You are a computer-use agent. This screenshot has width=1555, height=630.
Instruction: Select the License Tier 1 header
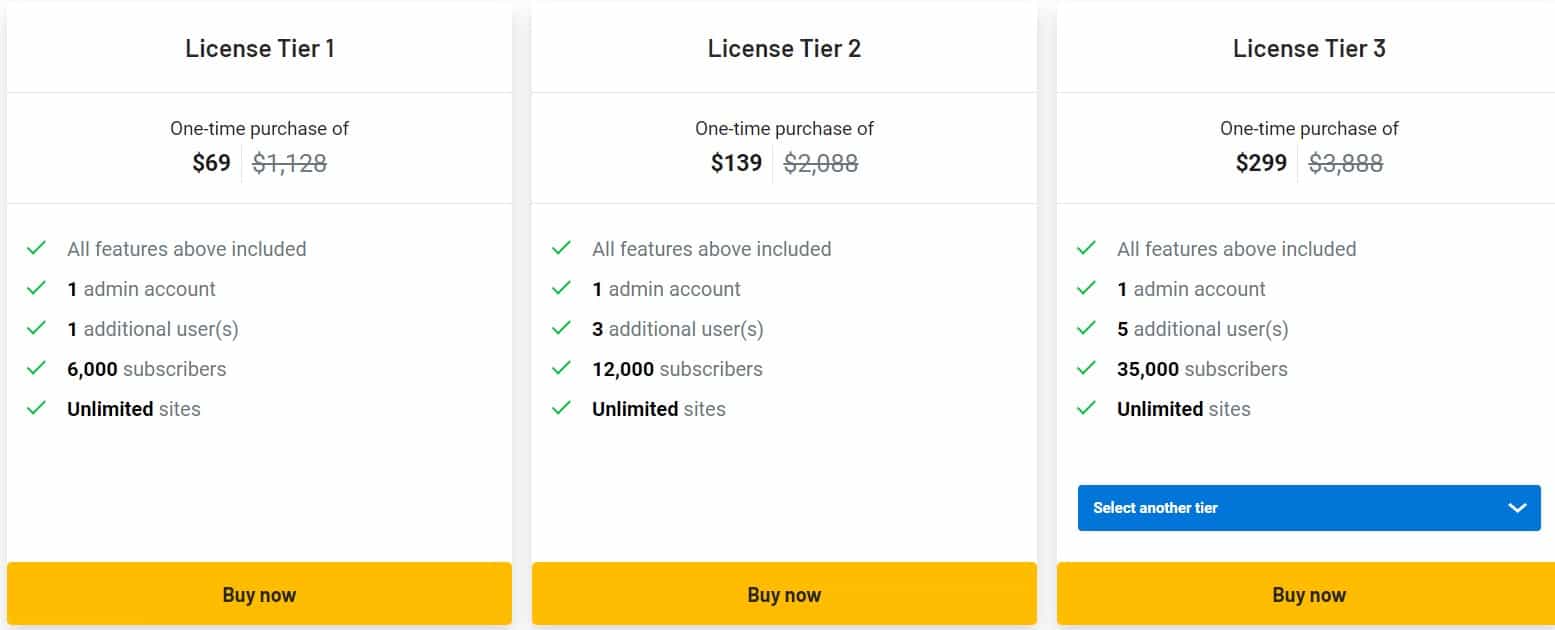pyautogui.click(x=259, y=48)
